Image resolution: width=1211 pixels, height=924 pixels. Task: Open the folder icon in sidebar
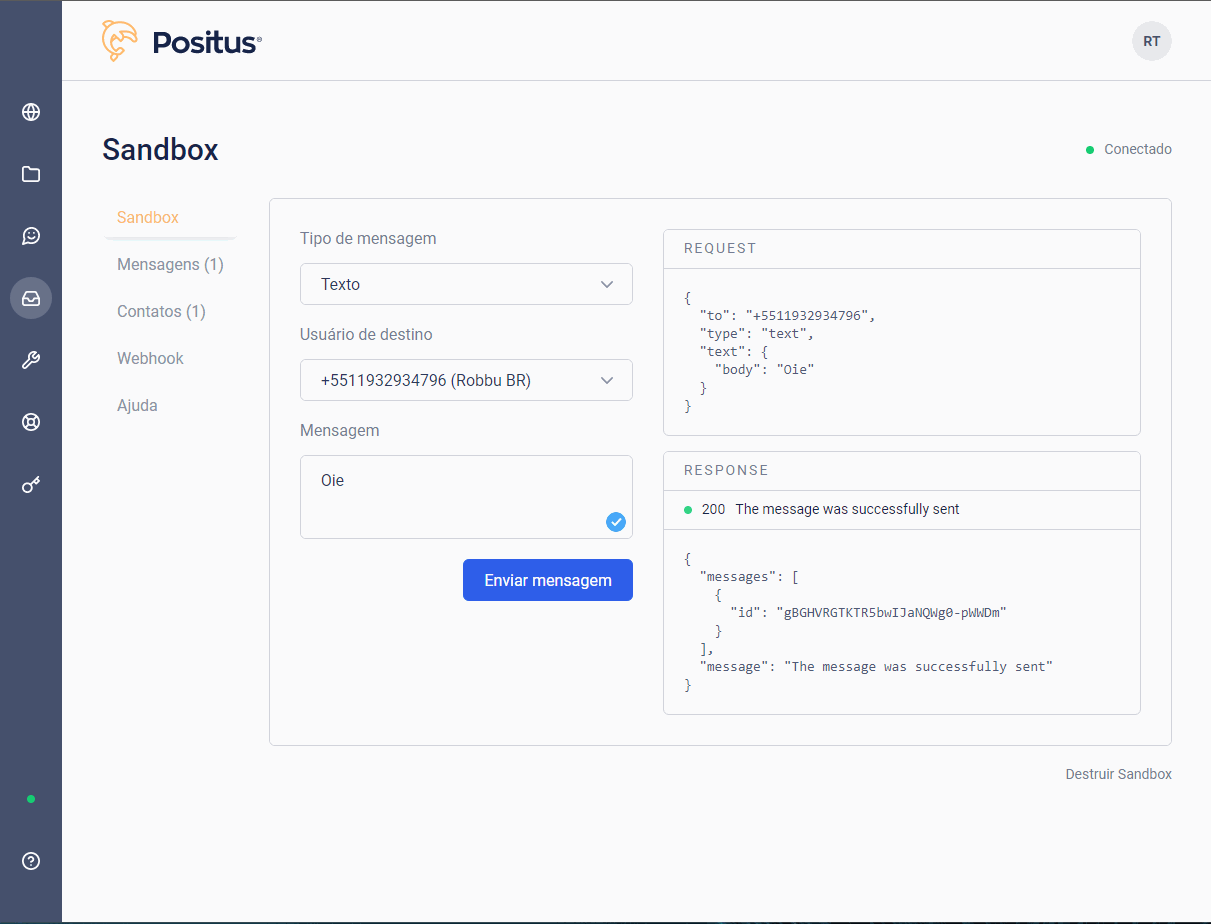point(31,174)
